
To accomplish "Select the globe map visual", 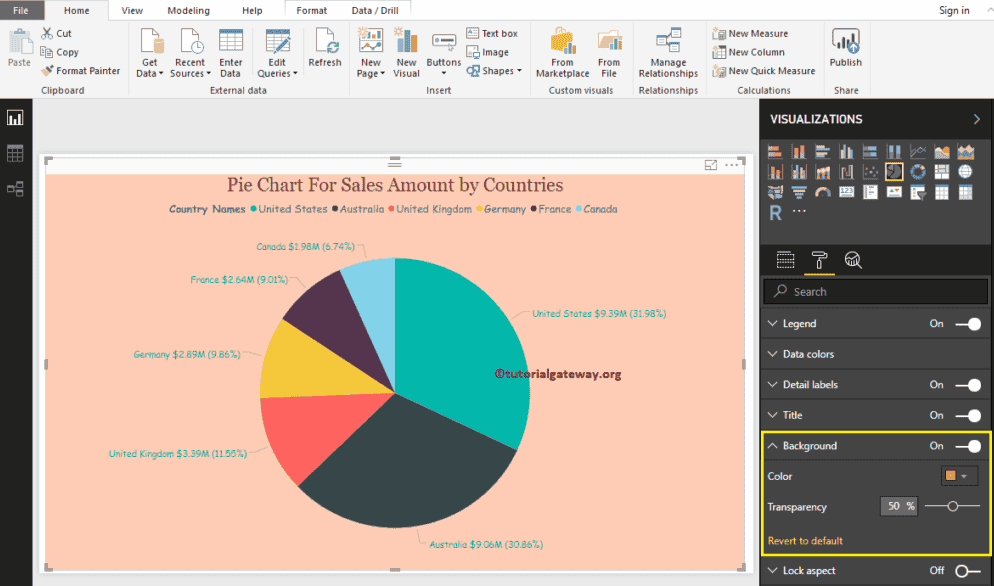I will click(x=965, y=172).
